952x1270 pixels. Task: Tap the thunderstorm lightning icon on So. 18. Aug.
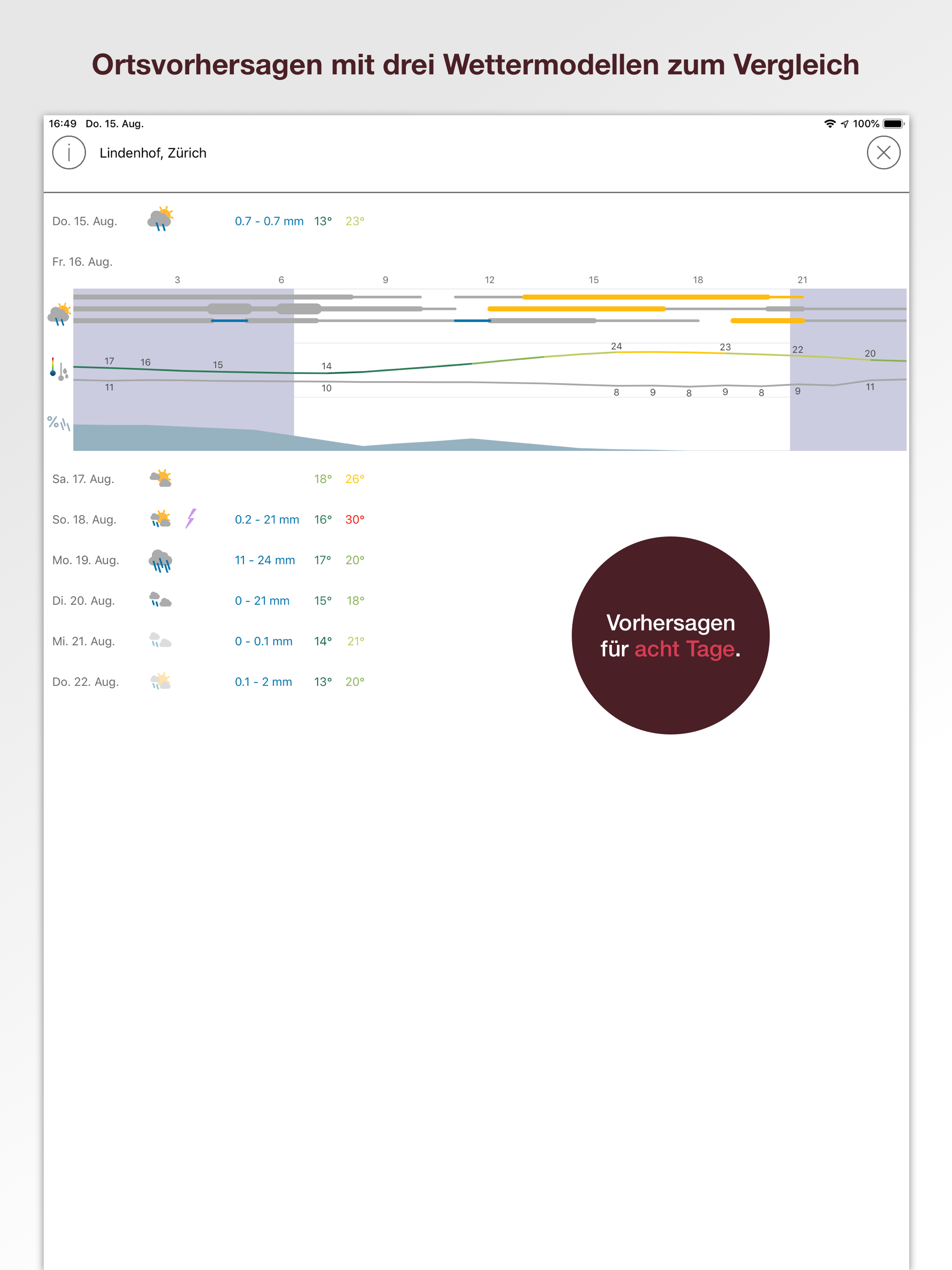(x=190, y=518)
